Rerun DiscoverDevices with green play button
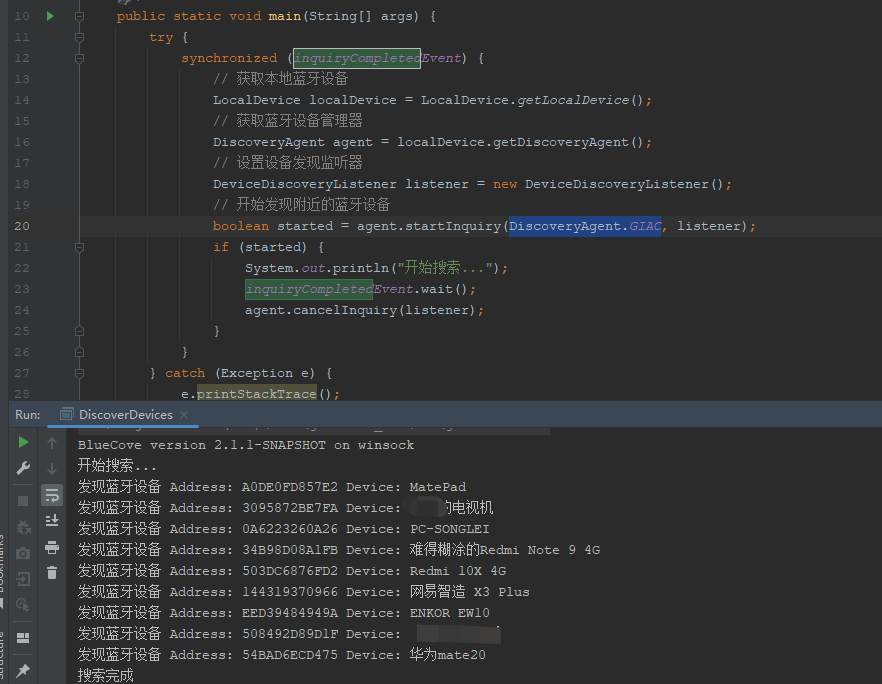 [23, 443]
